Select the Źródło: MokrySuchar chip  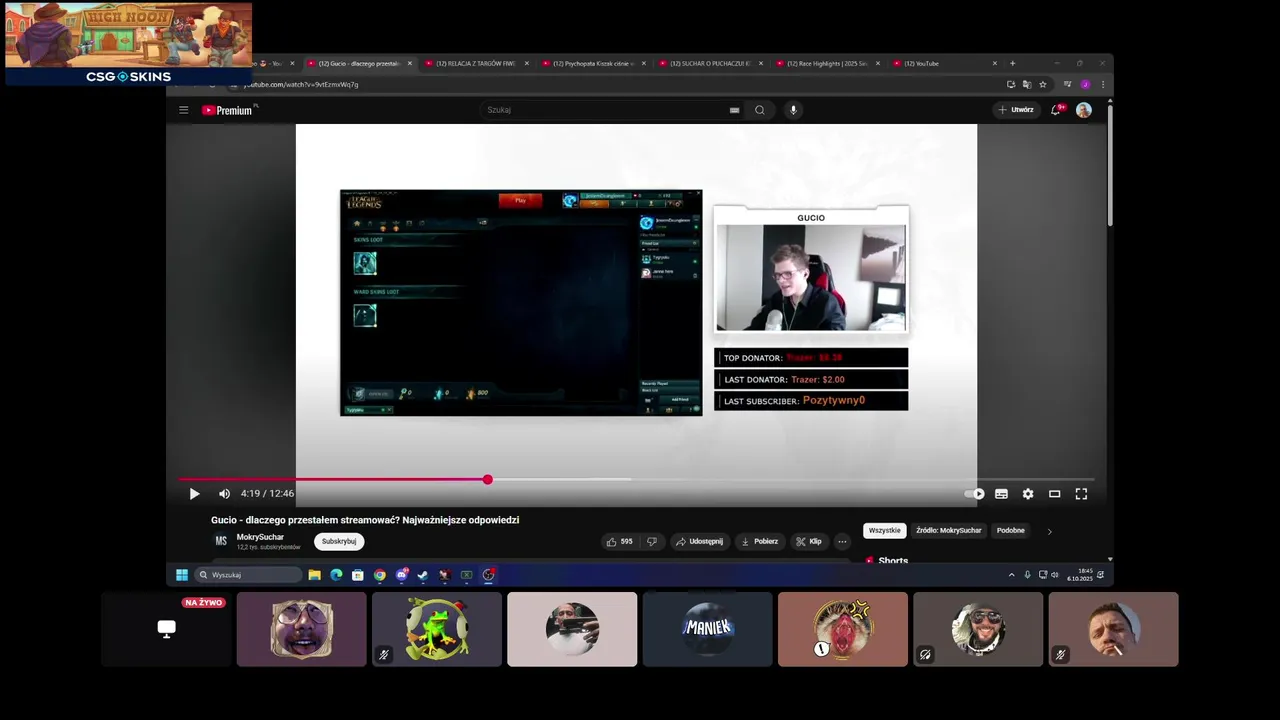click(948, 530)
